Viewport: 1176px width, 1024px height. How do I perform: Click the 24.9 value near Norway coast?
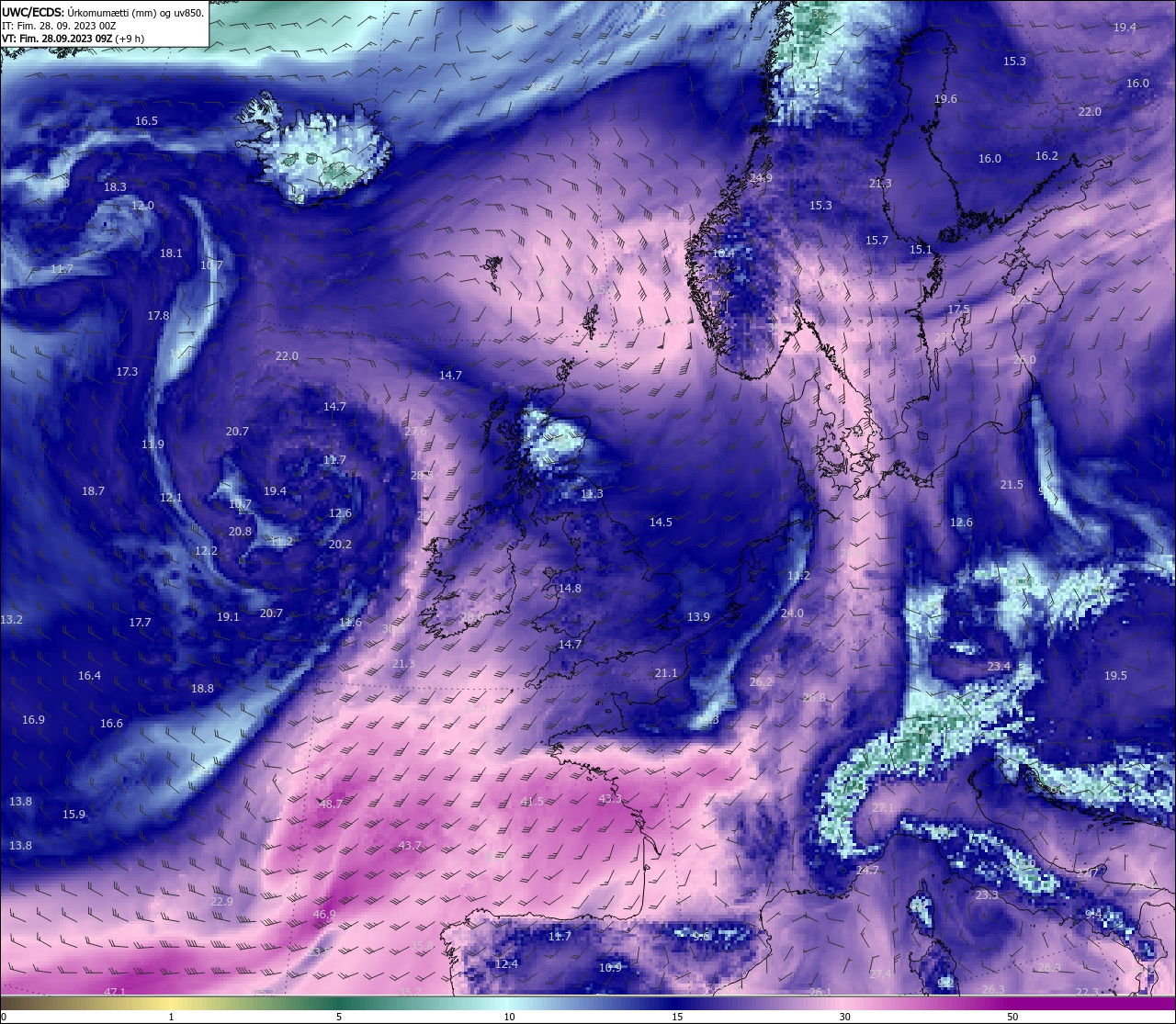point(761,178)
